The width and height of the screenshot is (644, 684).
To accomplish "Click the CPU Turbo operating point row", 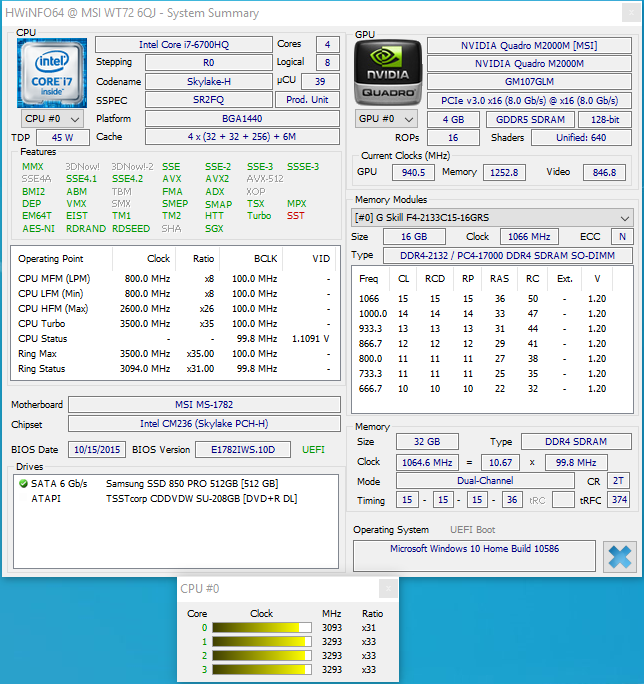I will 175,324.
